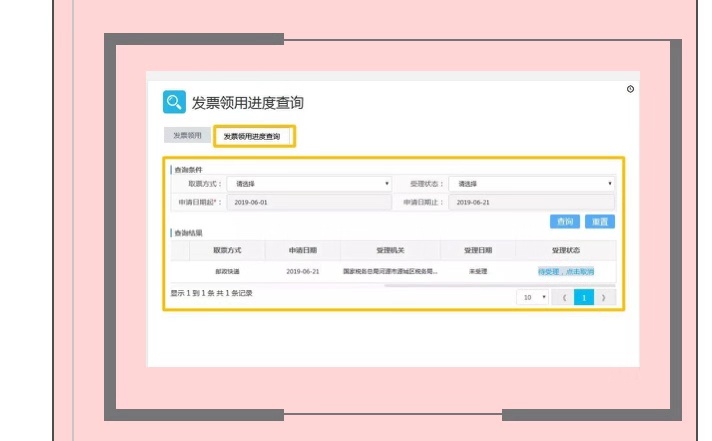The image size is (712, 441).
Task: Click the 申请日期止 date field
Action: [x=532, y=202]
